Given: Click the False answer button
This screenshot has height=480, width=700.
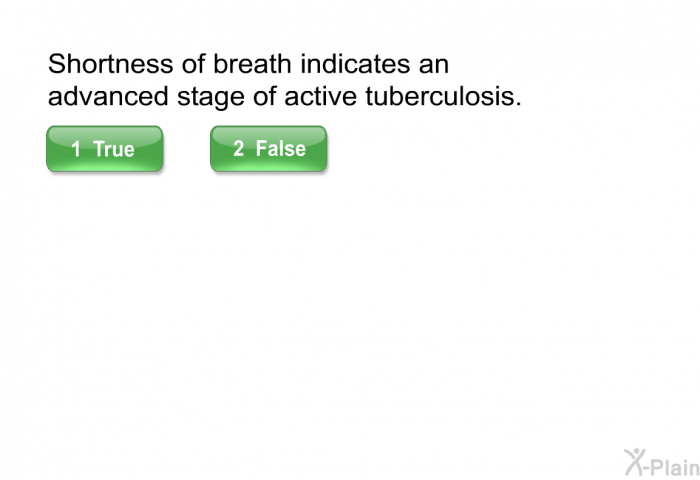Looking at the screenshot, I should point(268,149).
